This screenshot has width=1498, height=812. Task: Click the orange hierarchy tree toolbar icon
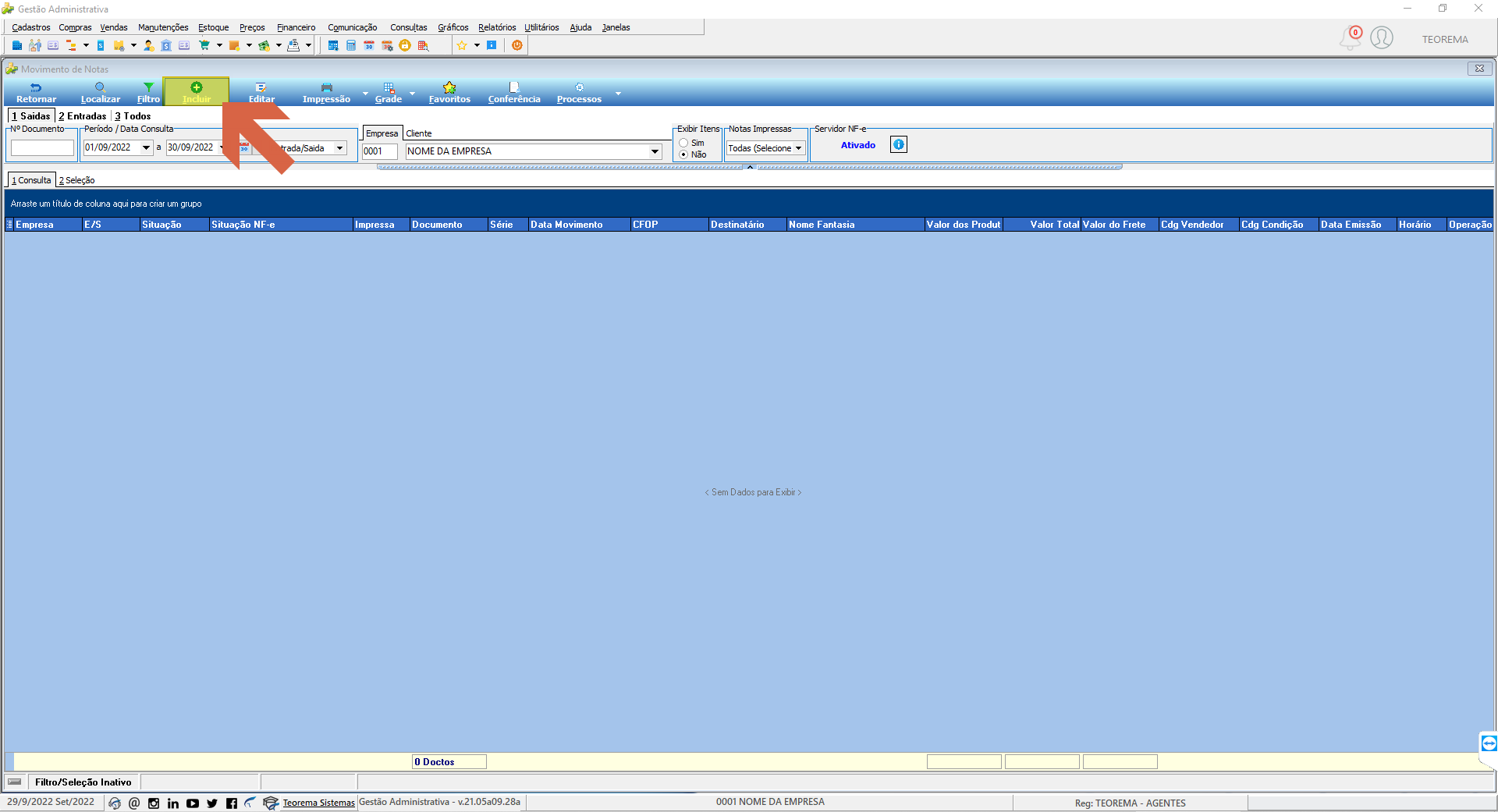tap(71, 45)
